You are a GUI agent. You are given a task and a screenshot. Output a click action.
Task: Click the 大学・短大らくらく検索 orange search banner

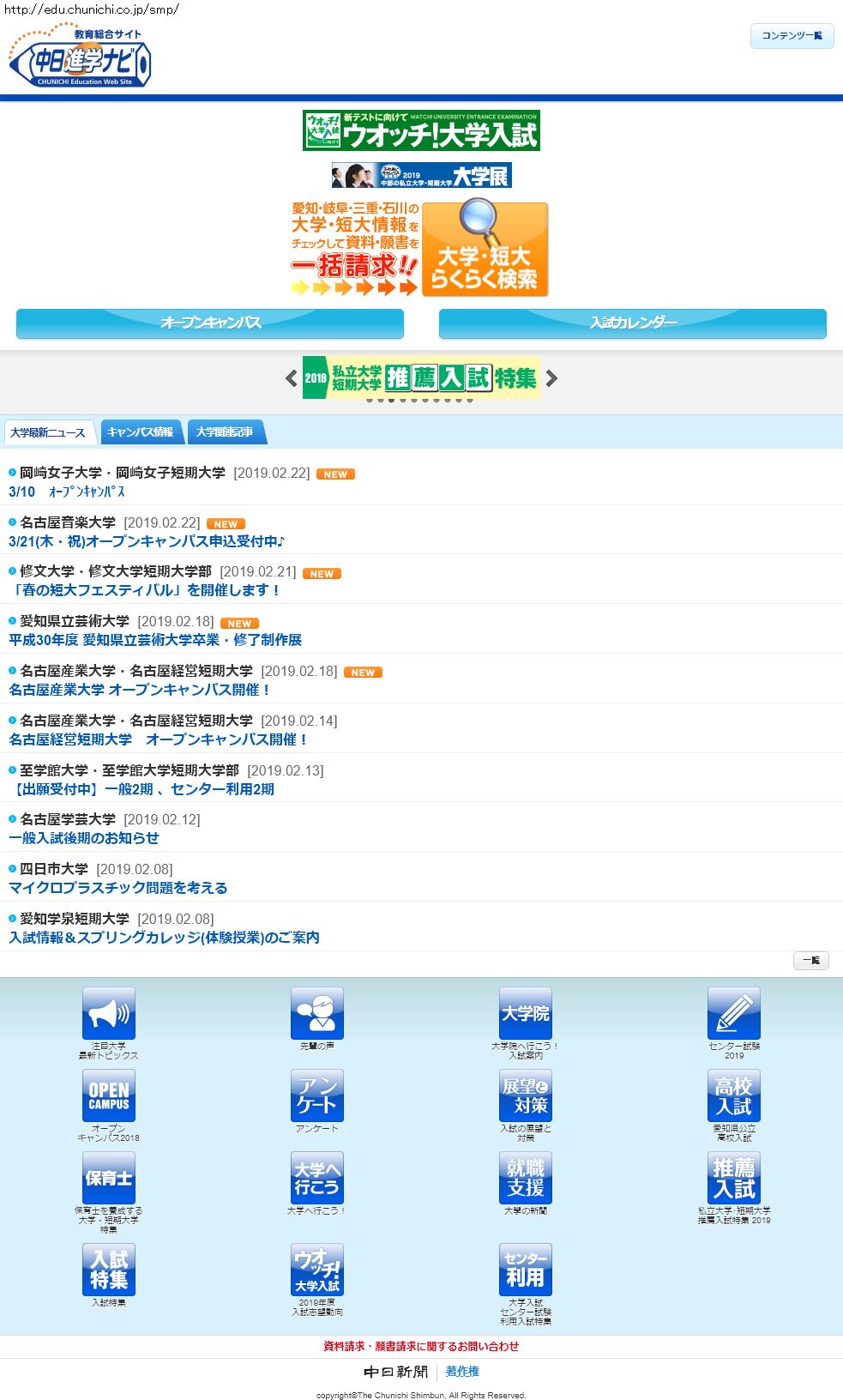click(x=485, y=249)
